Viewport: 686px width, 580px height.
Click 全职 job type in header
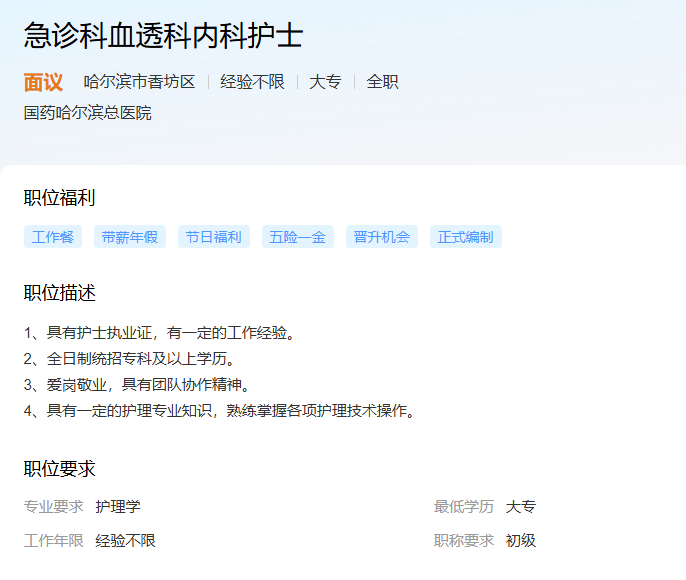382,82
